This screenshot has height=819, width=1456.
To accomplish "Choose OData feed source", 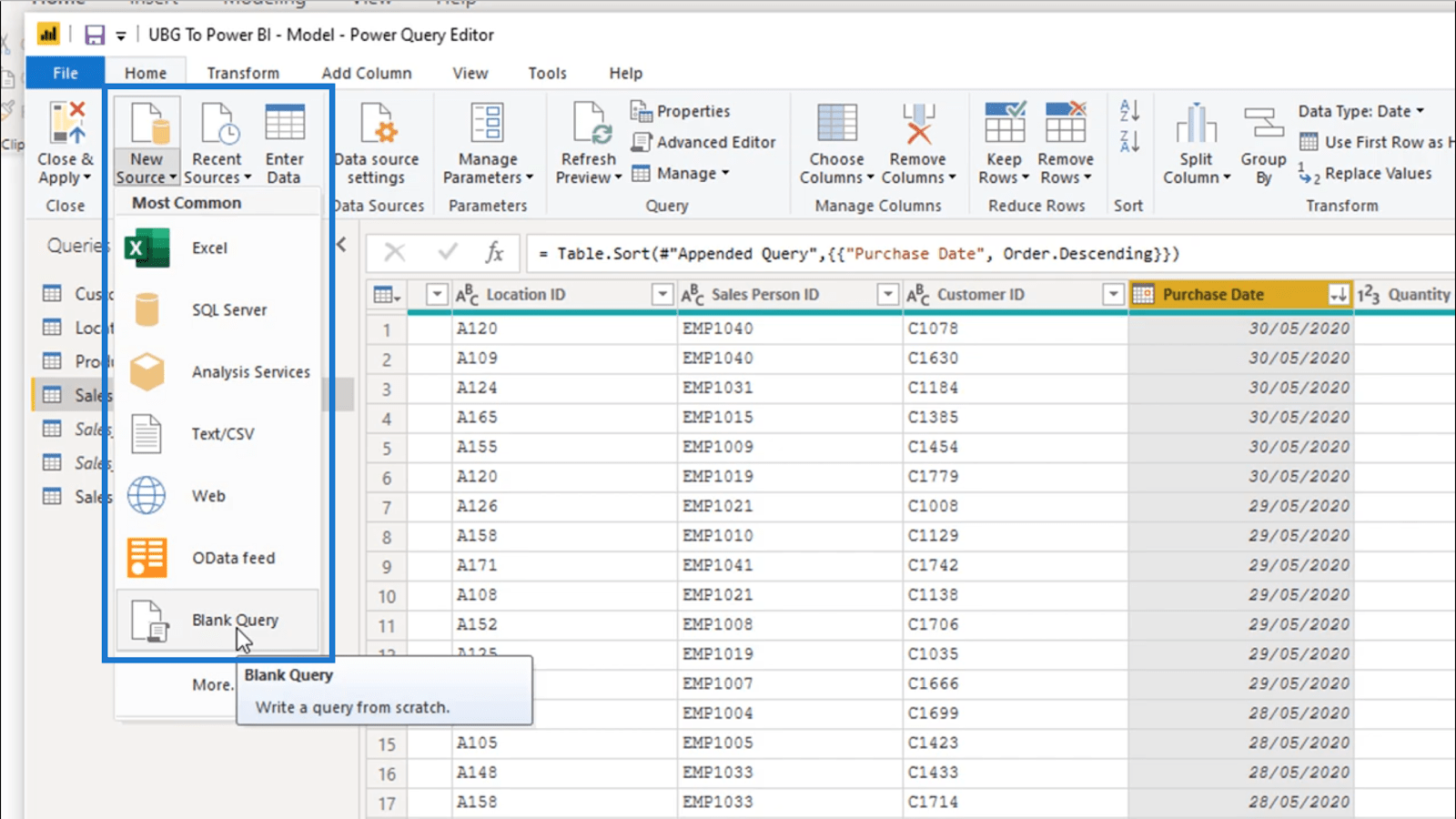I will click(217, 558).
